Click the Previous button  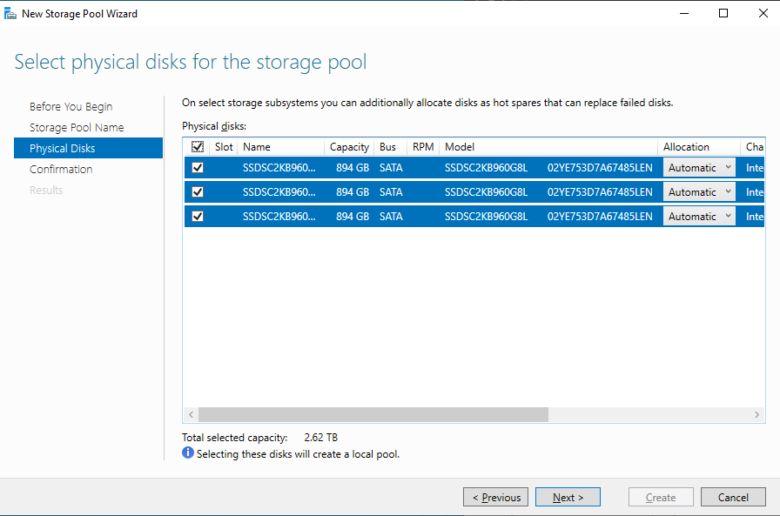[x=495, y=497]
